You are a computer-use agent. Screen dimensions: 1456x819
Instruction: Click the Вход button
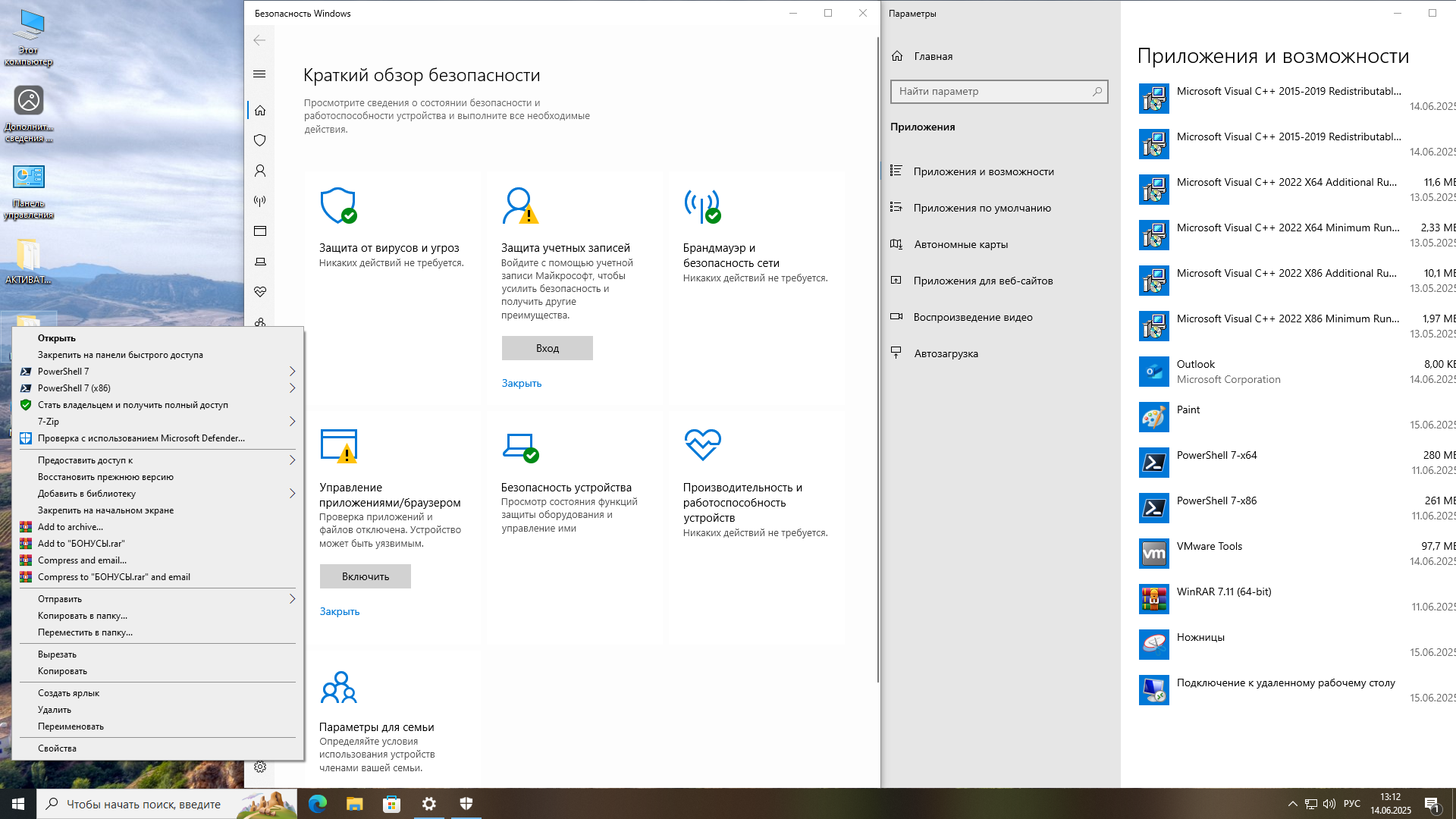tap(548, 348)
